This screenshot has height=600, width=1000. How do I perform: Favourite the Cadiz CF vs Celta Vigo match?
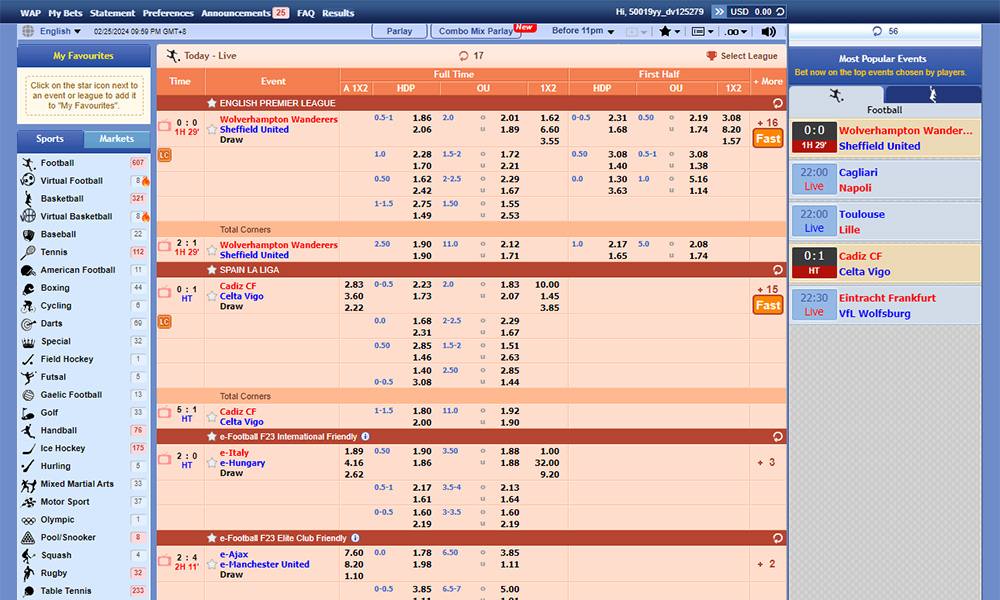click(212, 296)
